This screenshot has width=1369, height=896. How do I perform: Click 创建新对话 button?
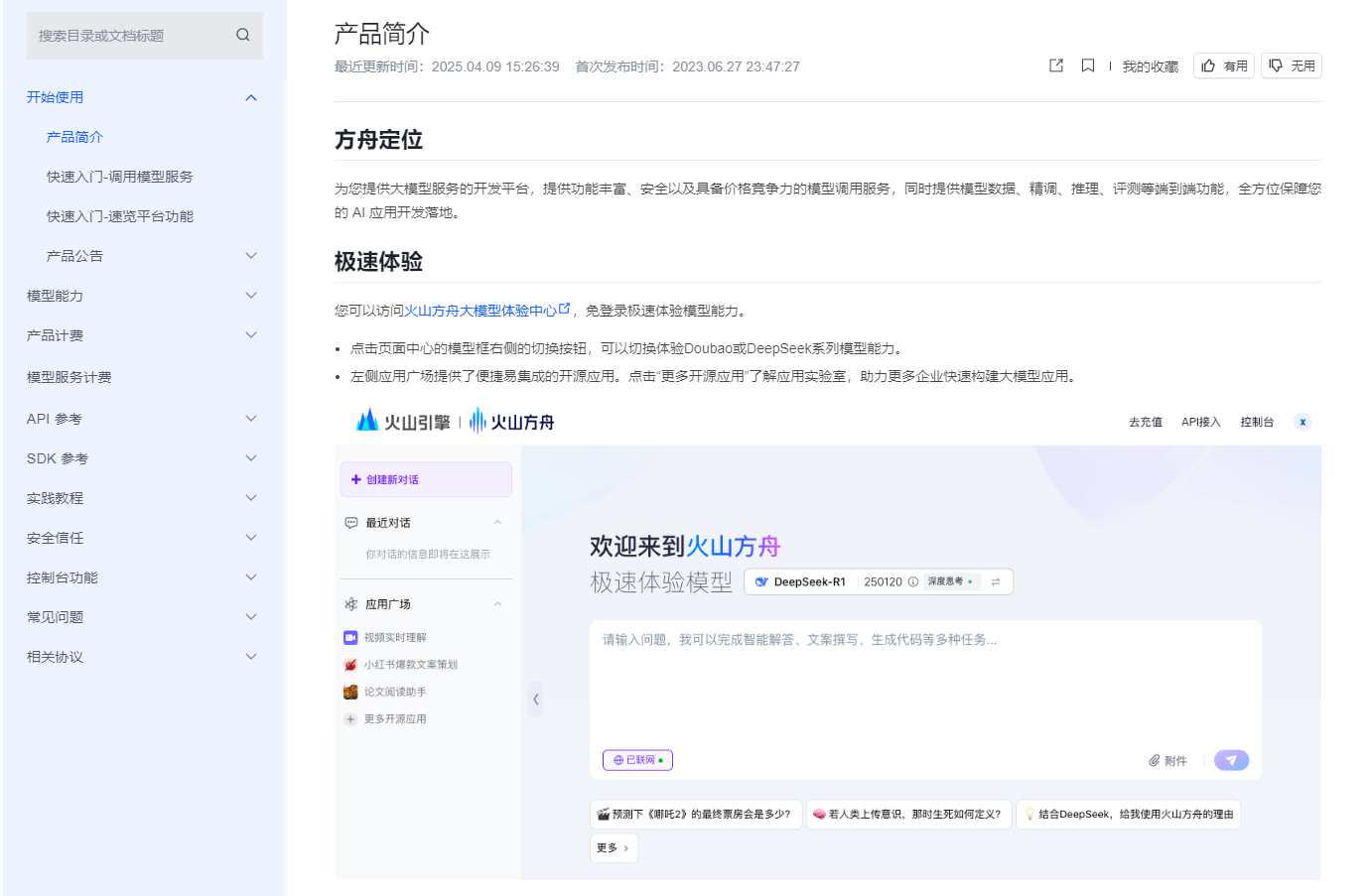426,479
